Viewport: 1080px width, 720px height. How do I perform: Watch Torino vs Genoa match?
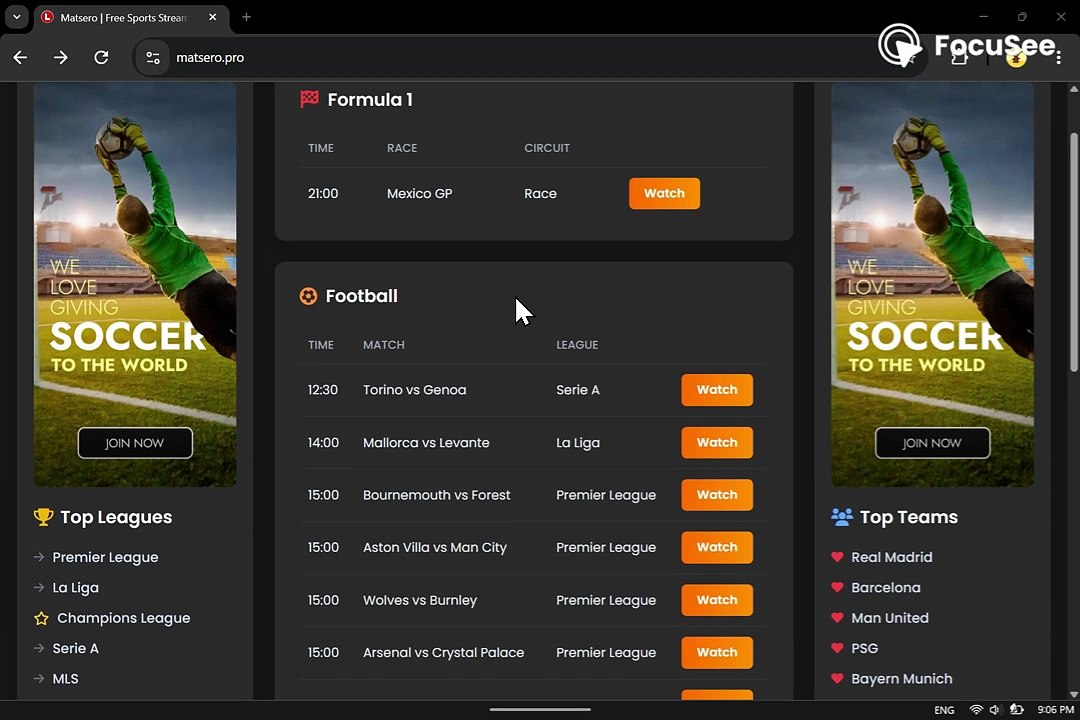click(x=716, y=390)
